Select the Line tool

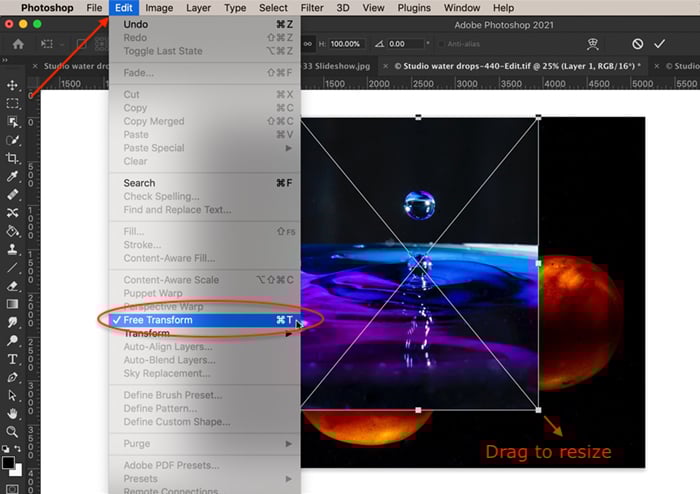12,268
